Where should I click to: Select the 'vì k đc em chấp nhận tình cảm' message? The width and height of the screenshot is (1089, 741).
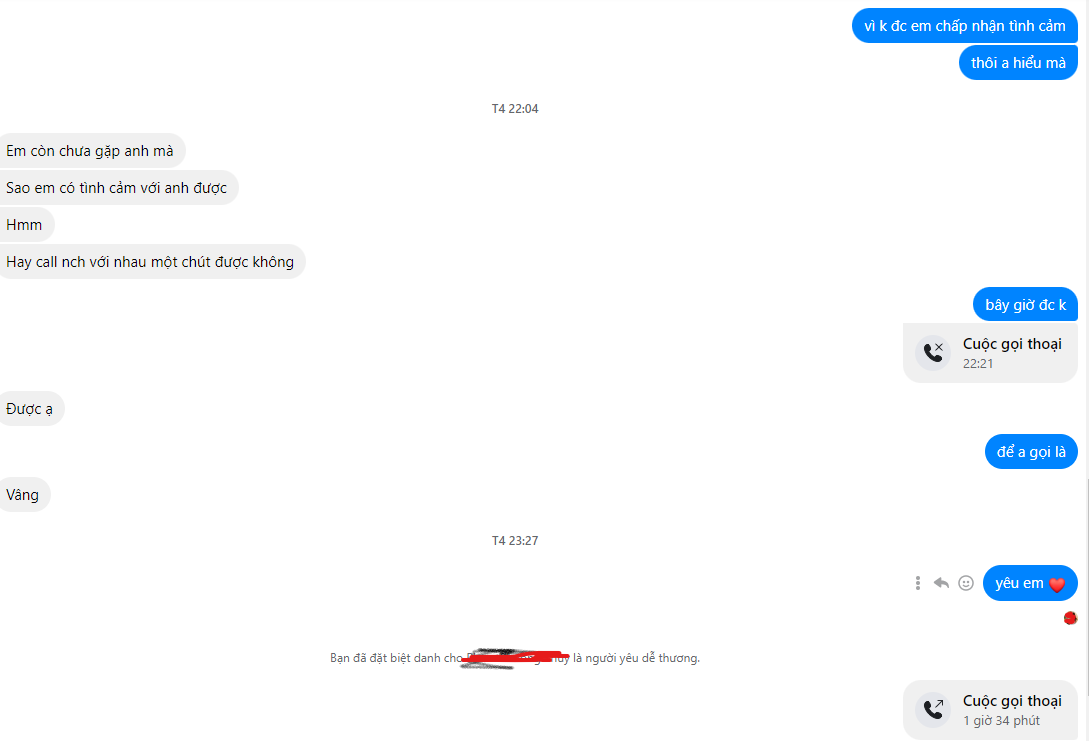point(965,26)
